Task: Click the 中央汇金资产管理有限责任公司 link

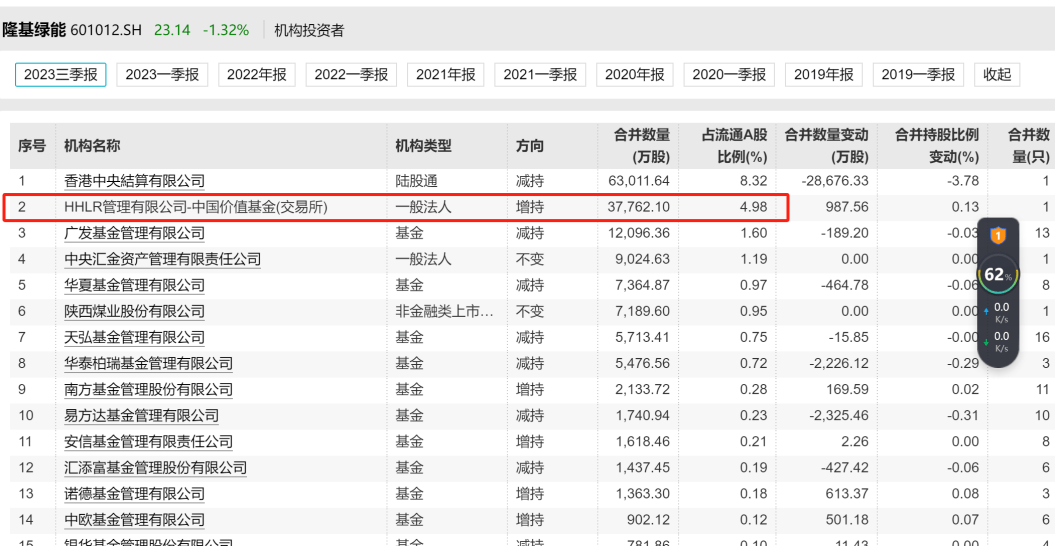Action: [x=162, y=259]
